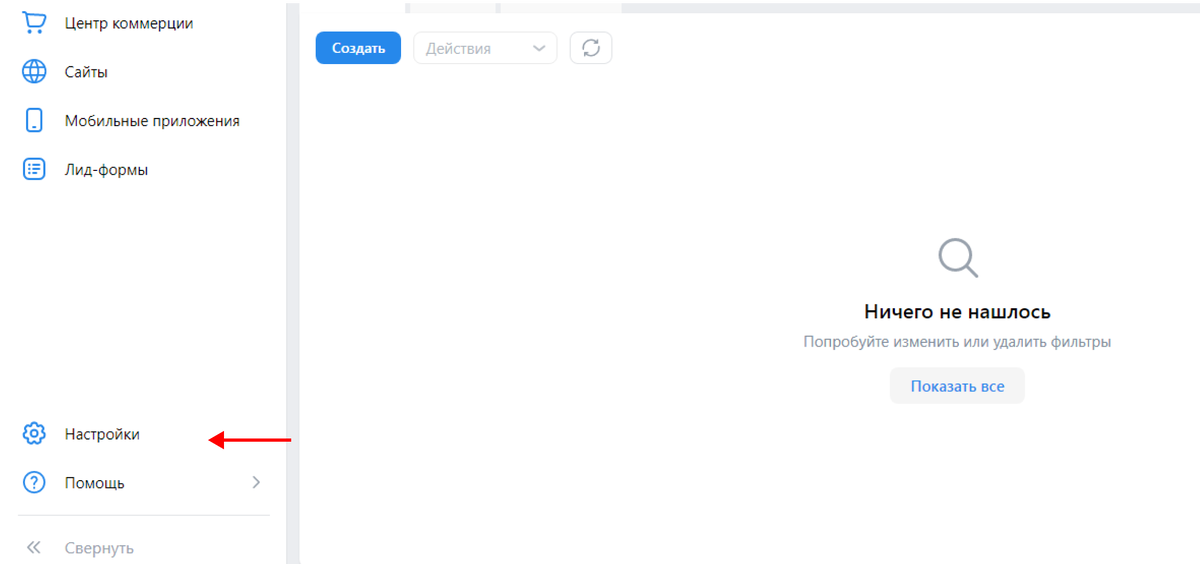Click the phone icon for Мобильные приложения
1200x564 pixels.
34,121
